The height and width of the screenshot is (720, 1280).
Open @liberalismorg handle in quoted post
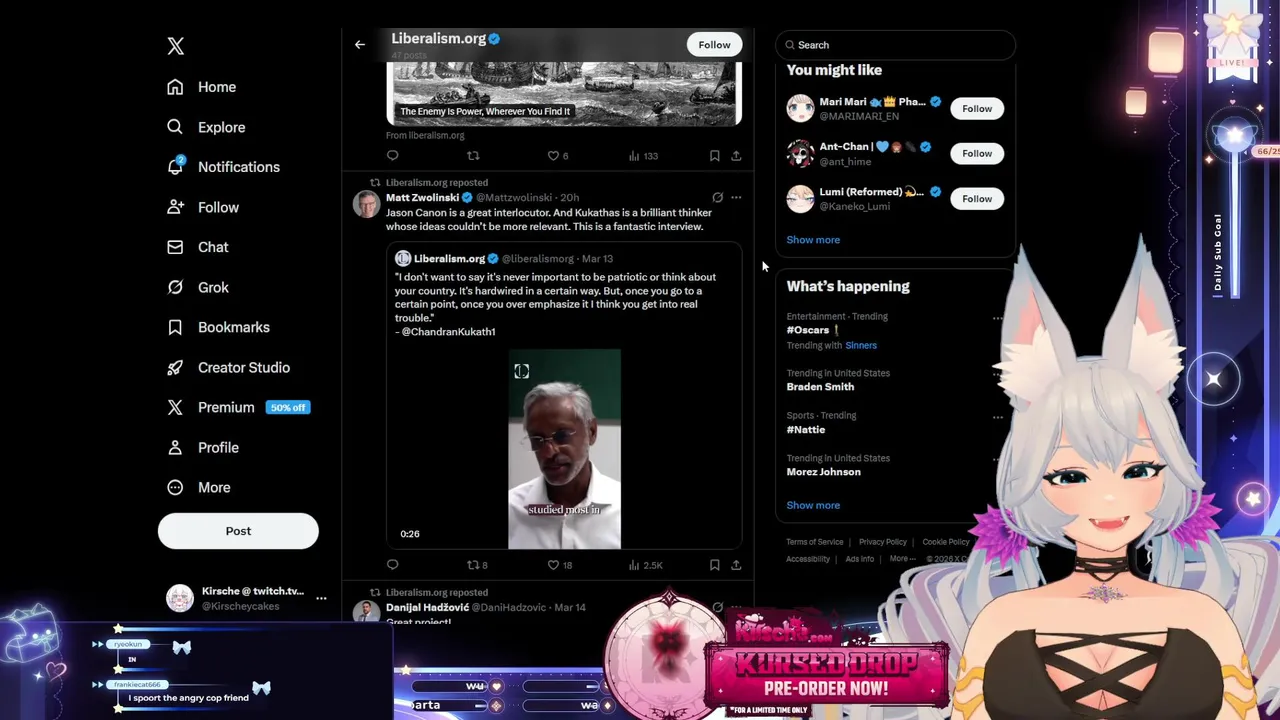click(538, 259)
